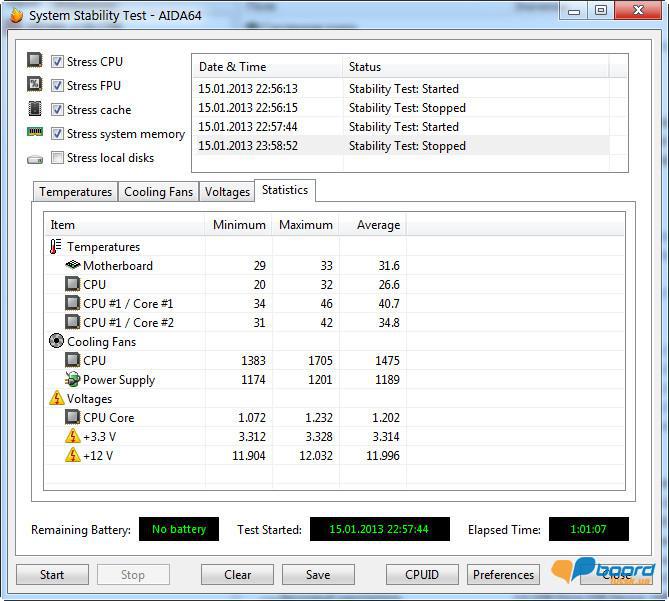669x601 pixels.
Task: Disable the Stress system memory option
Action: point(58,134)
